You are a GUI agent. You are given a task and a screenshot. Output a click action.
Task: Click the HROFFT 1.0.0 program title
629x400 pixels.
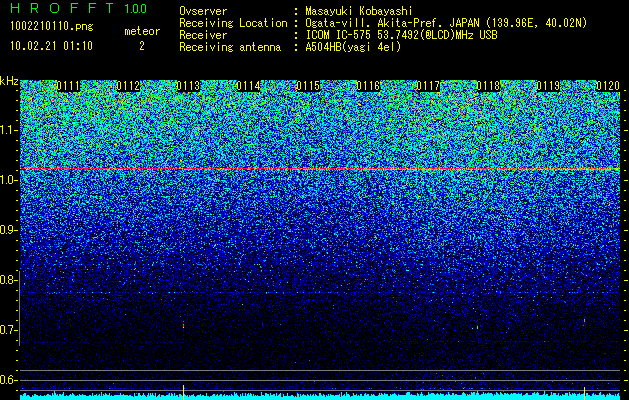pyautogui.click(x=78, y=8)
